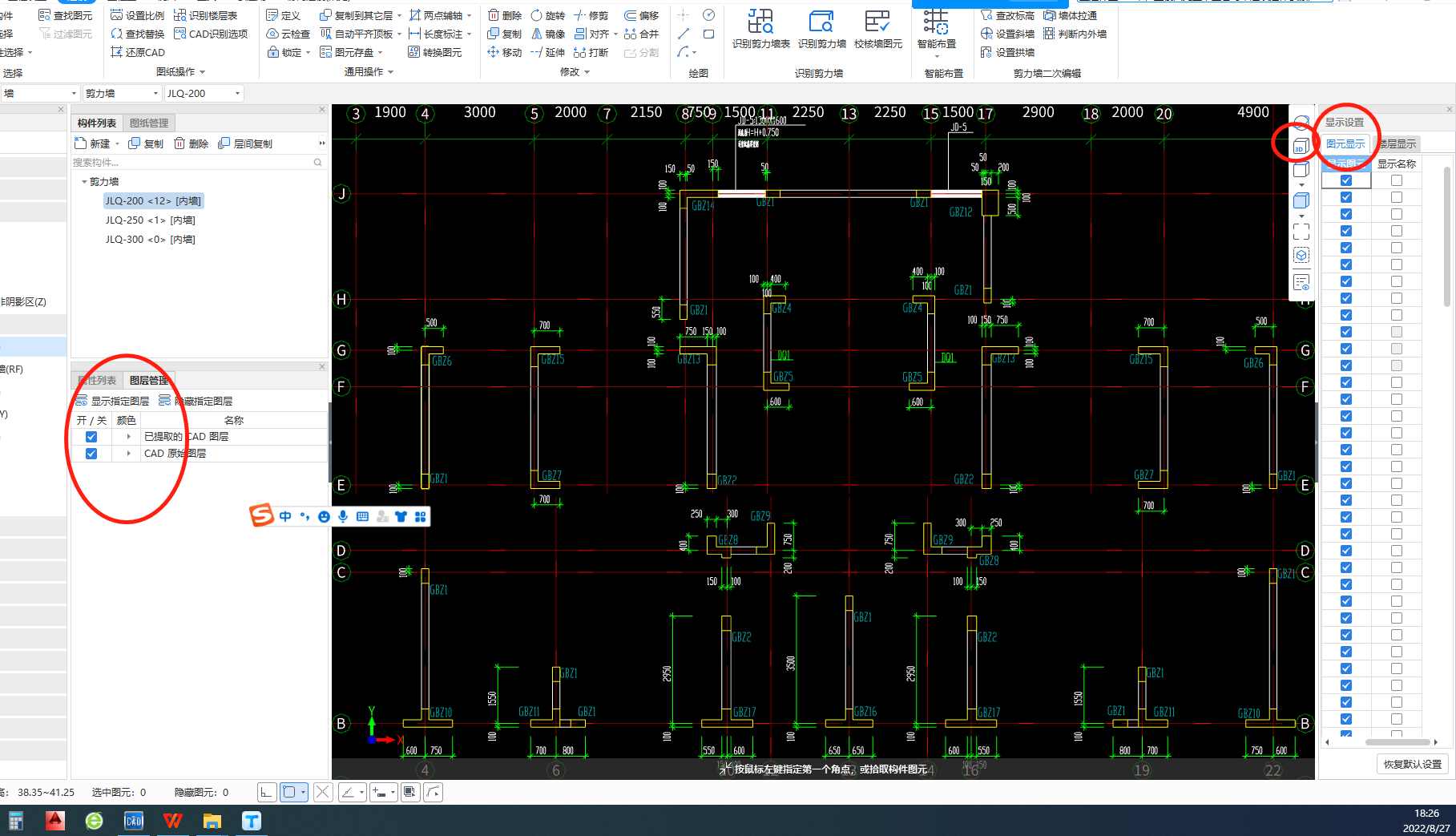Viewport: 1456px width, 836px height.
Task: Click the 搜索构件 search field
Action: 198,163
